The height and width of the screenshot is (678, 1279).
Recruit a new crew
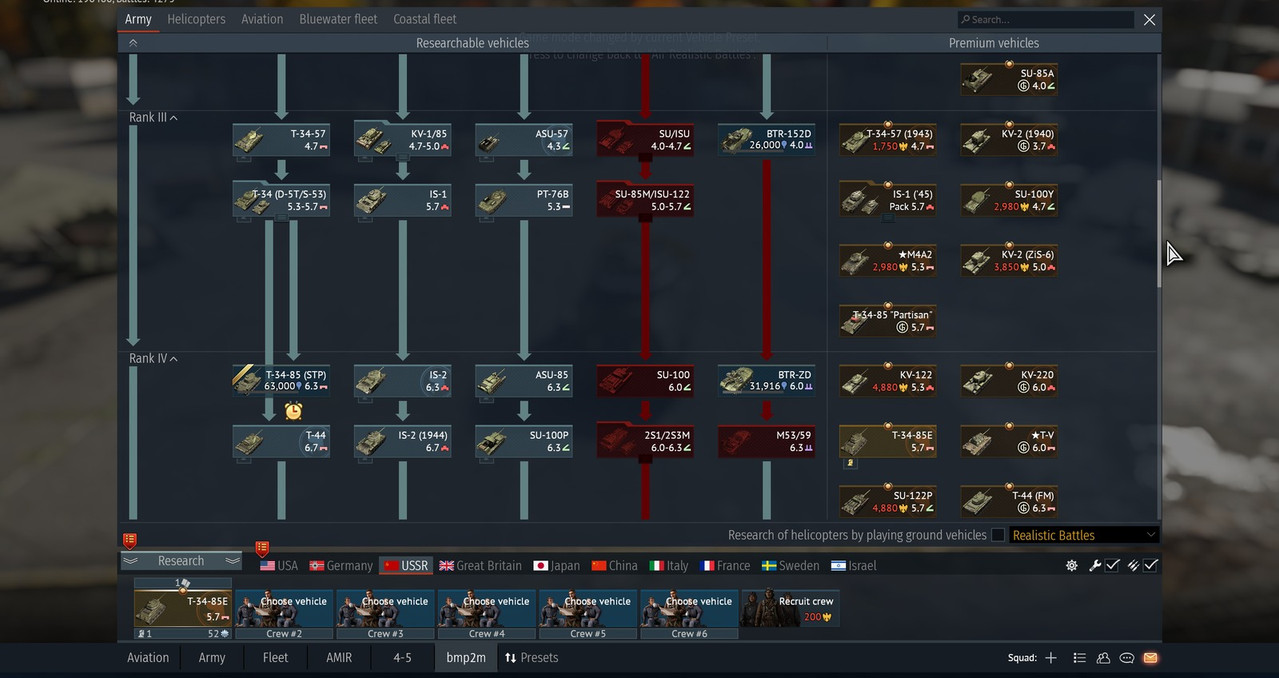point(790,608)
